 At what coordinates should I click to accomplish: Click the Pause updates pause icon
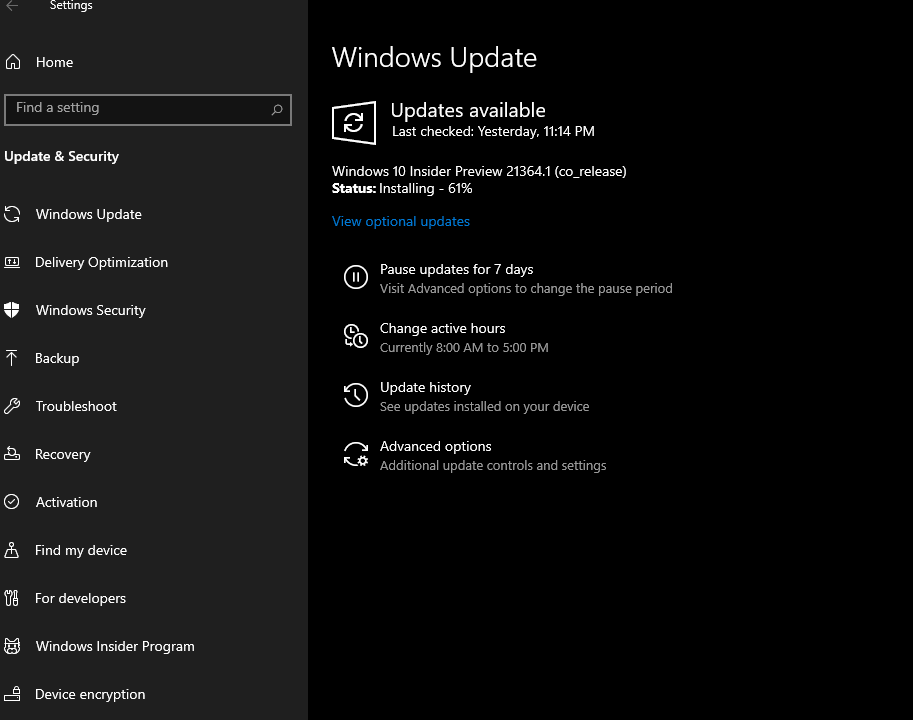coord(356,277)
